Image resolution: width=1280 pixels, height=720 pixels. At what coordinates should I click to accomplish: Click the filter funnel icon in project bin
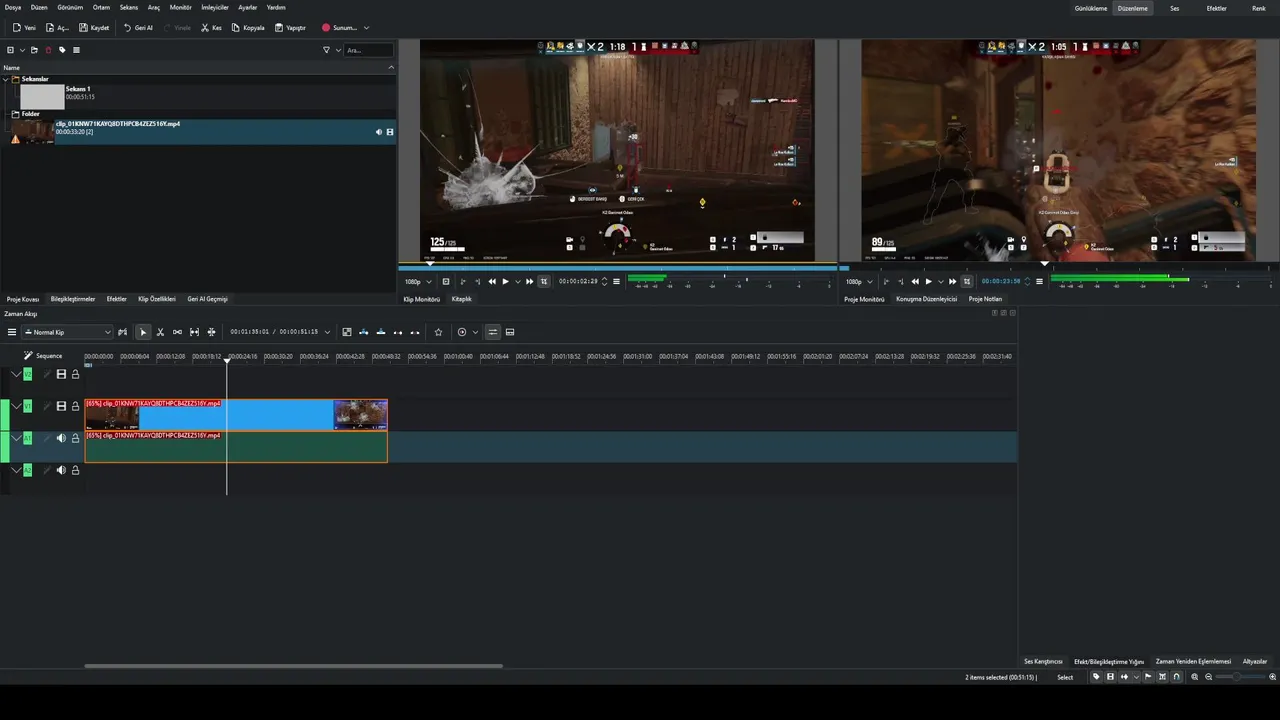tap(326, 50)
